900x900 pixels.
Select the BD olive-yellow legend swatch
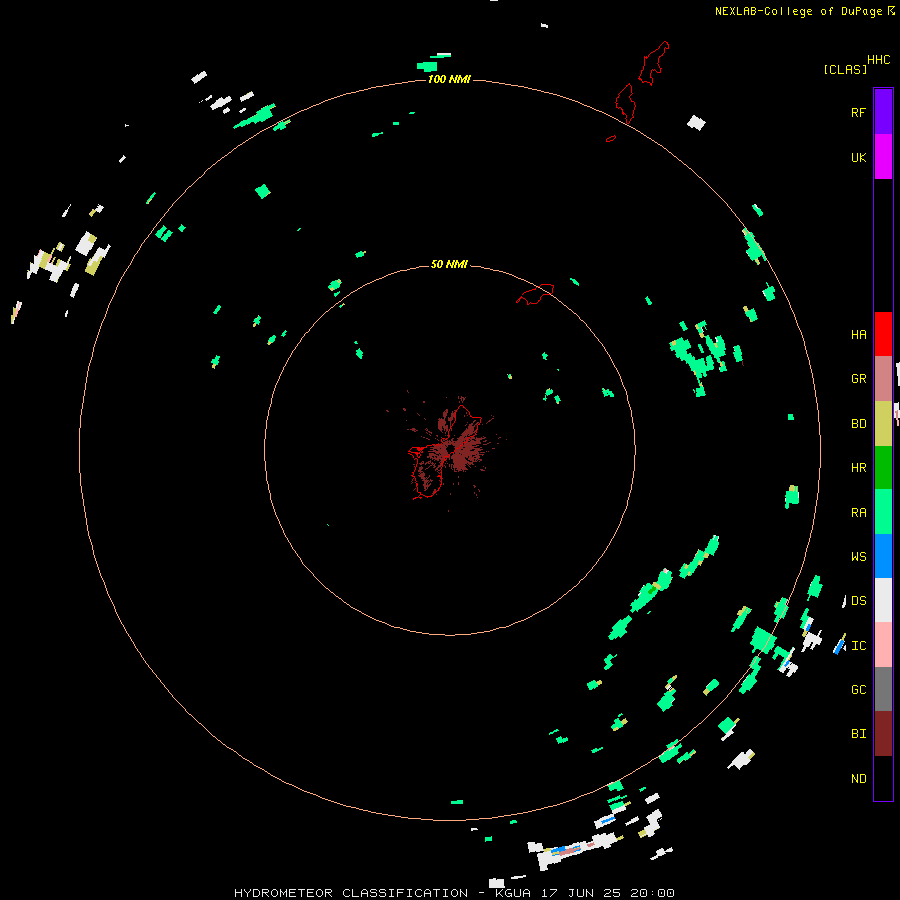tap(883, 424)
